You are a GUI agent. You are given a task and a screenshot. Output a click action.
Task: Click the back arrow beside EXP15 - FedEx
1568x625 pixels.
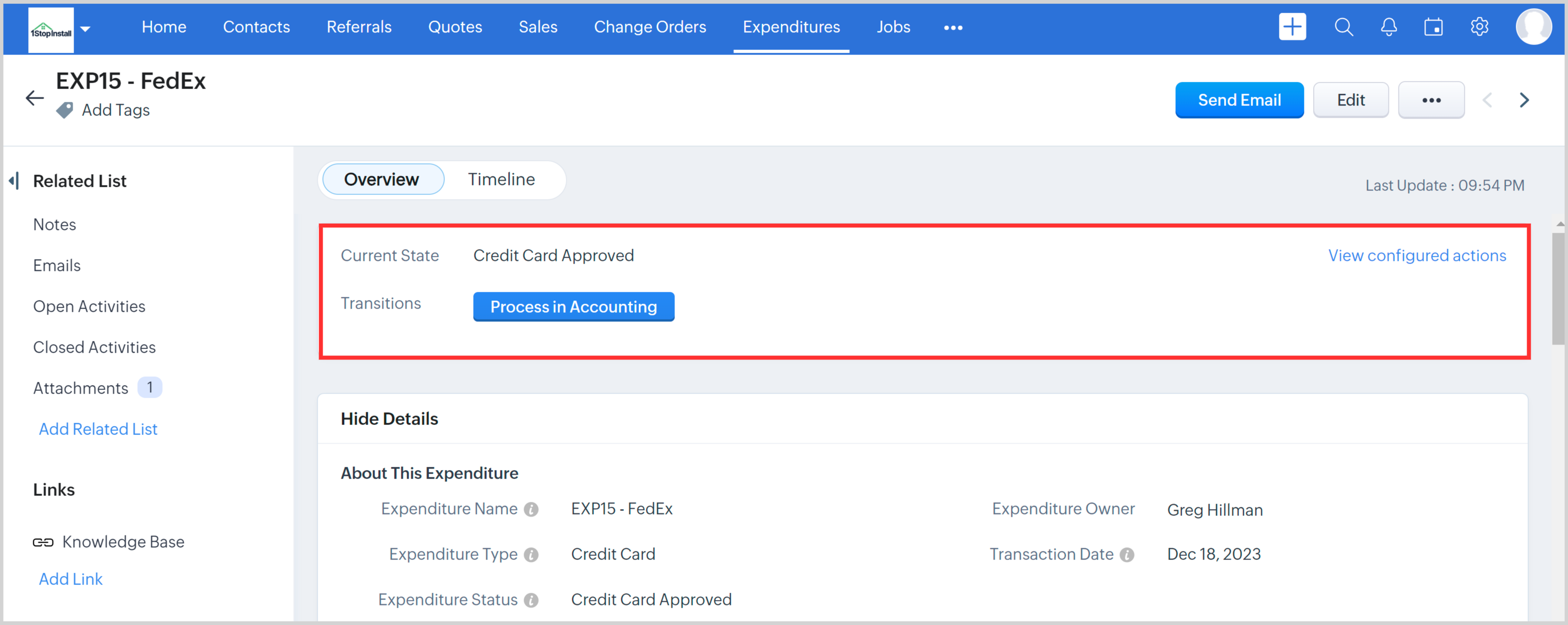coord(35,98)
